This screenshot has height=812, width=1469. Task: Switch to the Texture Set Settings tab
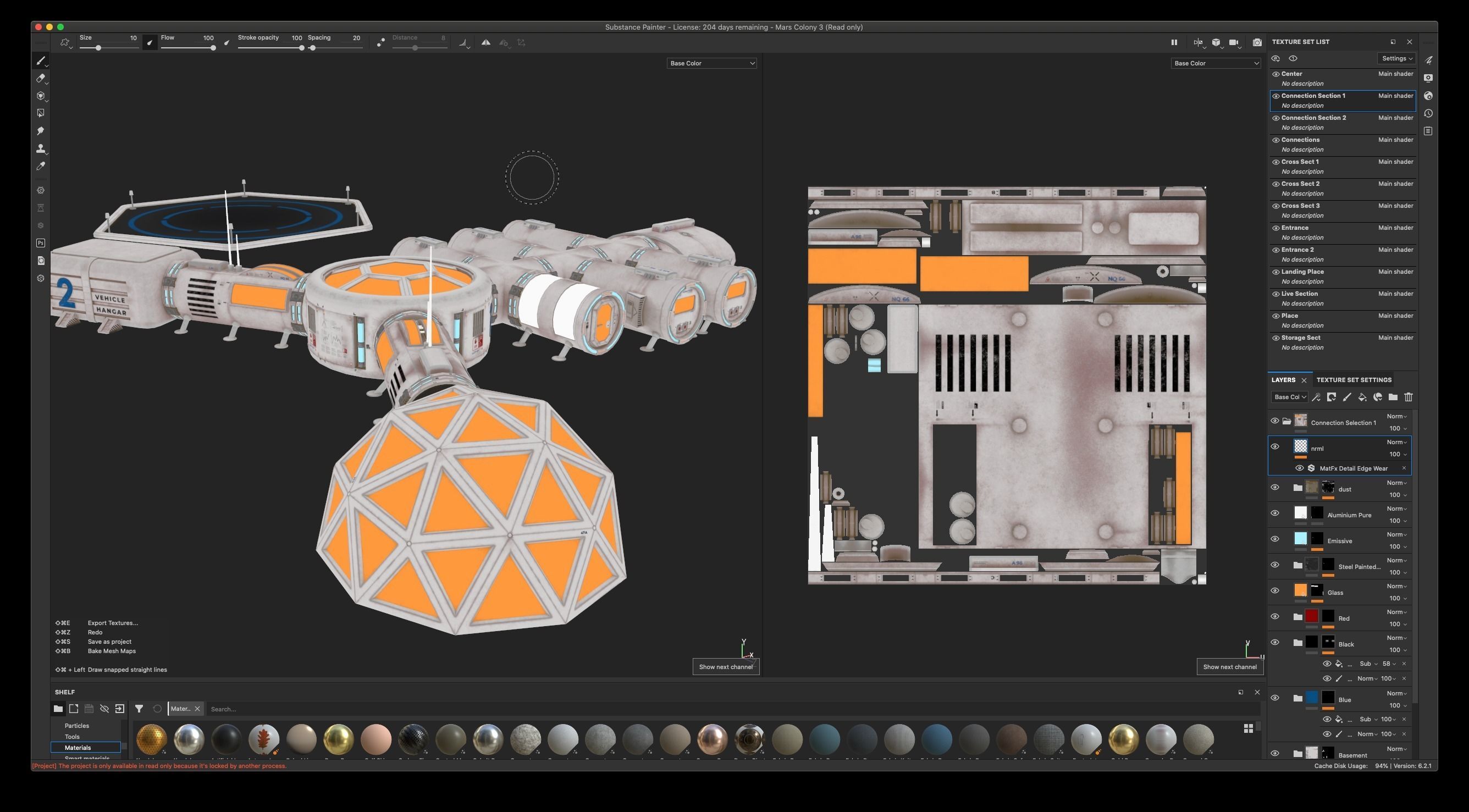[1354, 379]
